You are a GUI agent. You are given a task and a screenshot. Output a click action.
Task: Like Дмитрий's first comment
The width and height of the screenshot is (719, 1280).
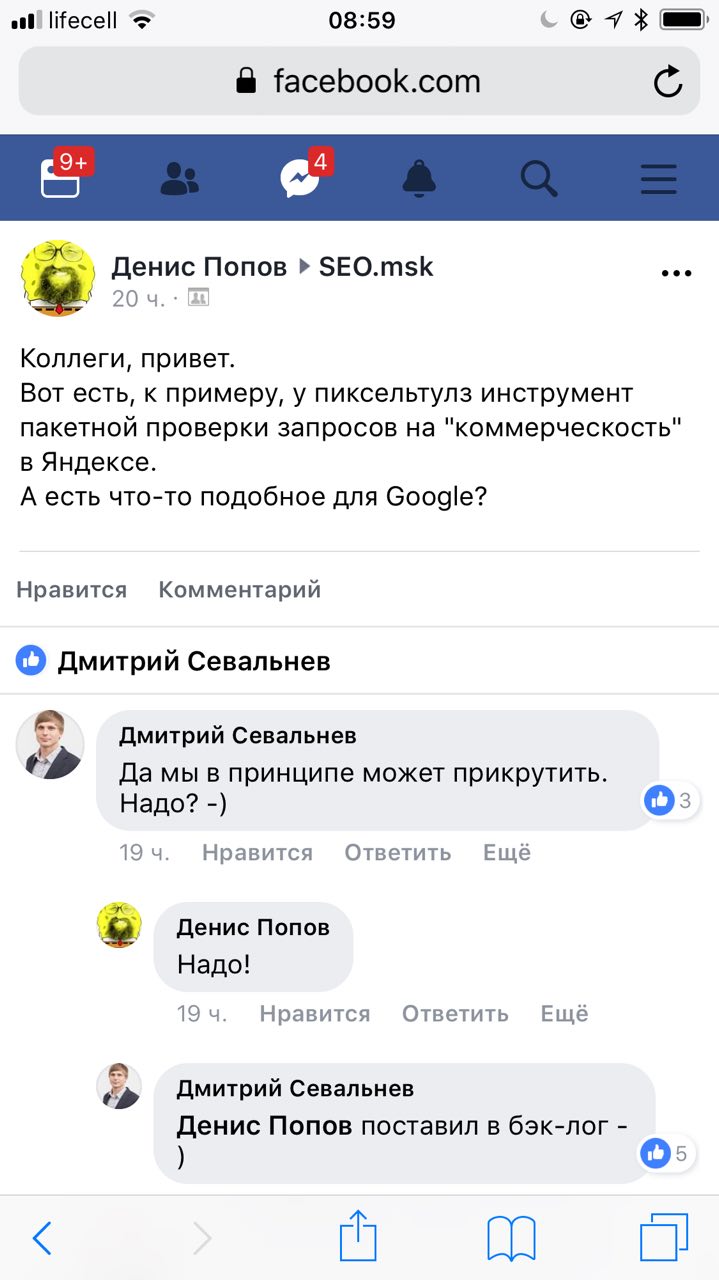(x=257, y=853)
